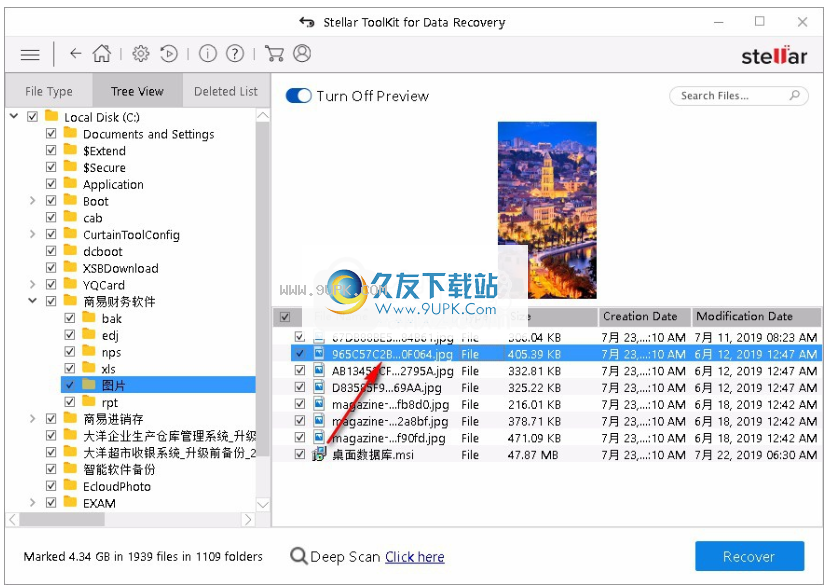Select the XSBDownload folder in tree
Image resolution: width=831 pixels, height=585 pixels.
(x=120, y=268)
